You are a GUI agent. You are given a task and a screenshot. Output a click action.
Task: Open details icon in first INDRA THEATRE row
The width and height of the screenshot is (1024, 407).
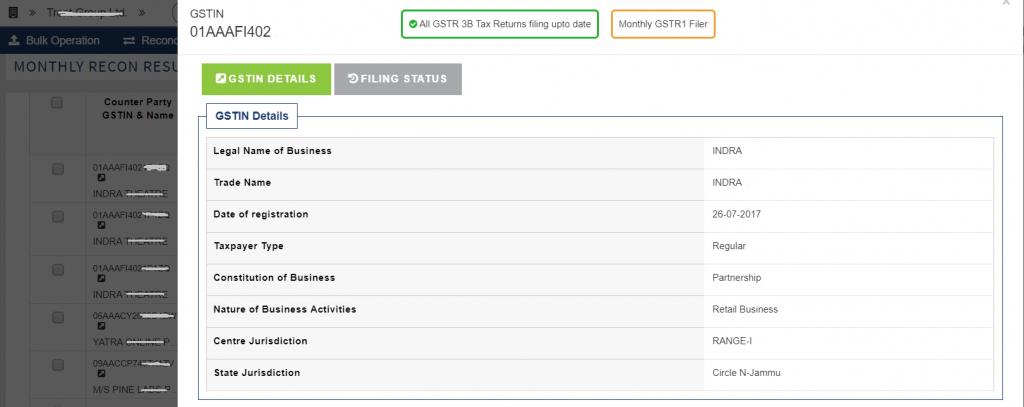pos(101,178)
